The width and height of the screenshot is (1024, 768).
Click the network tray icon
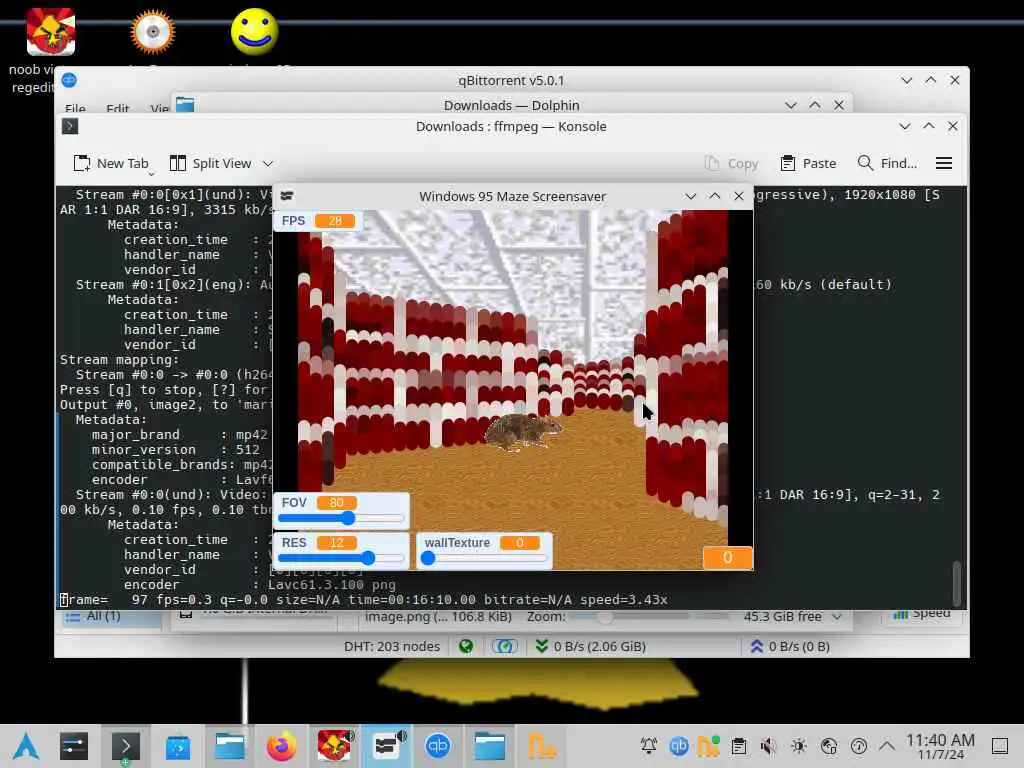click(x=829, y=746)
